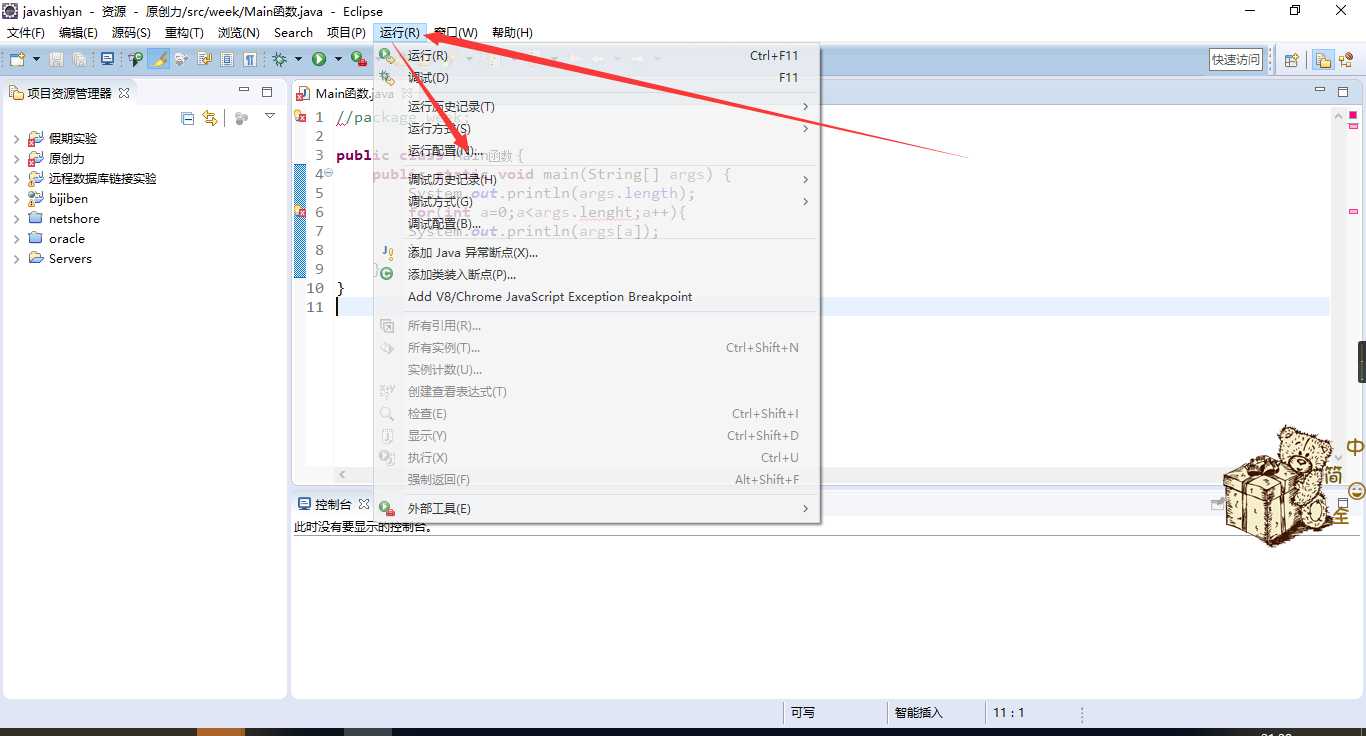Choose 运行(R) Ctrl+F11 menu entry
Viewport: 1366px width, 736px height.
point(596,56)
